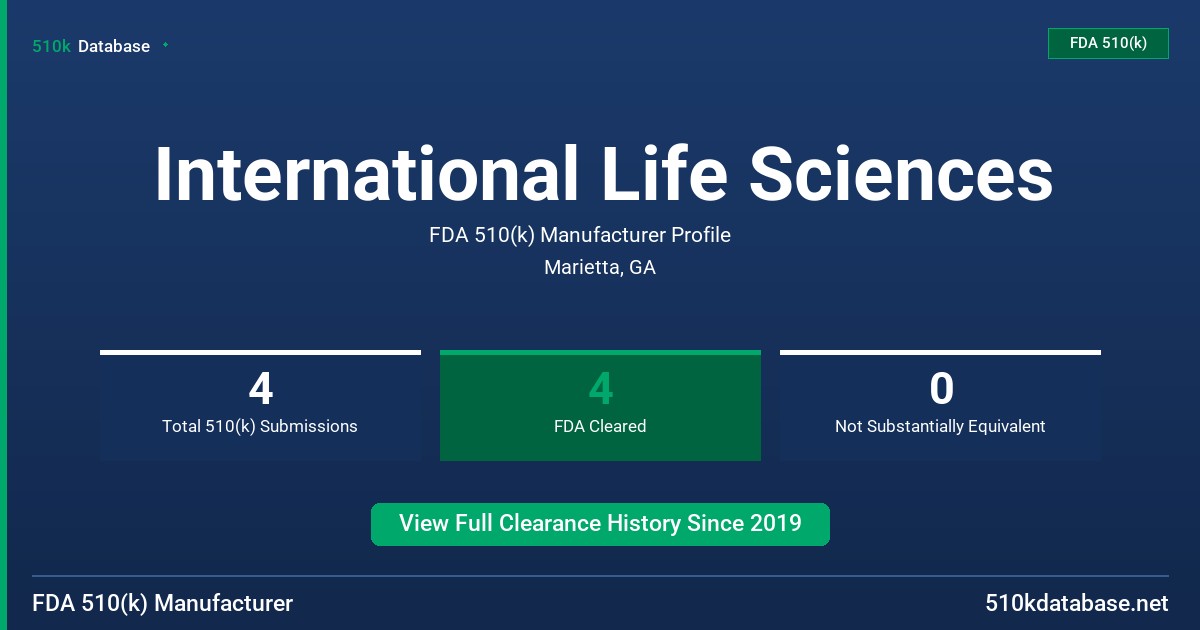The height and width of the screenshot is (630, 1200).
Task: Click the FDA 510(k) Manufacturer footer label
Action: pyautogui.click(x=163, y=604)
